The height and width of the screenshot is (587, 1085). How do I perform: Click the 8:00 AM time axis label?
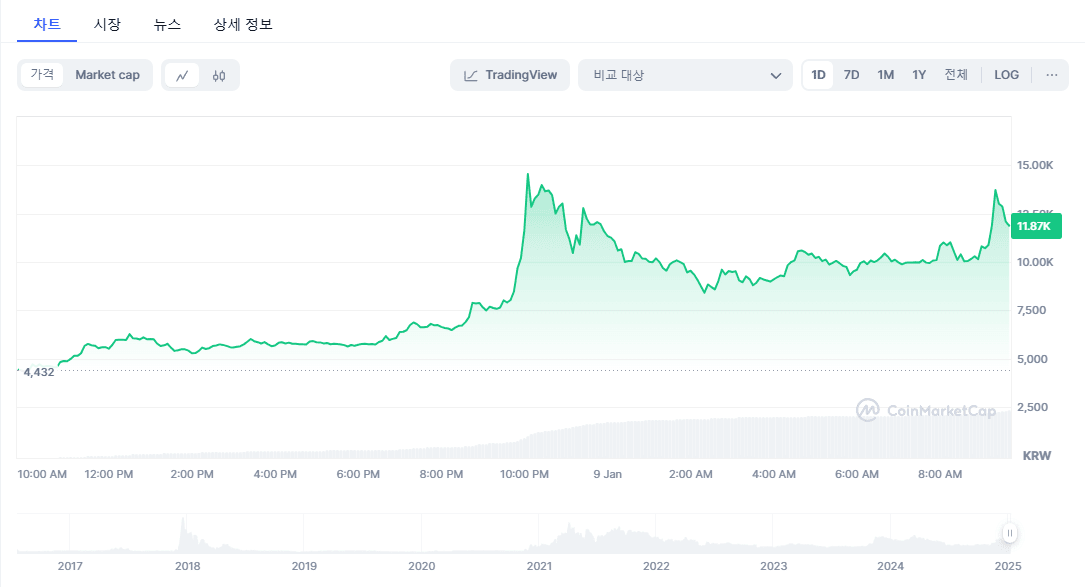(x=940, y=474)
